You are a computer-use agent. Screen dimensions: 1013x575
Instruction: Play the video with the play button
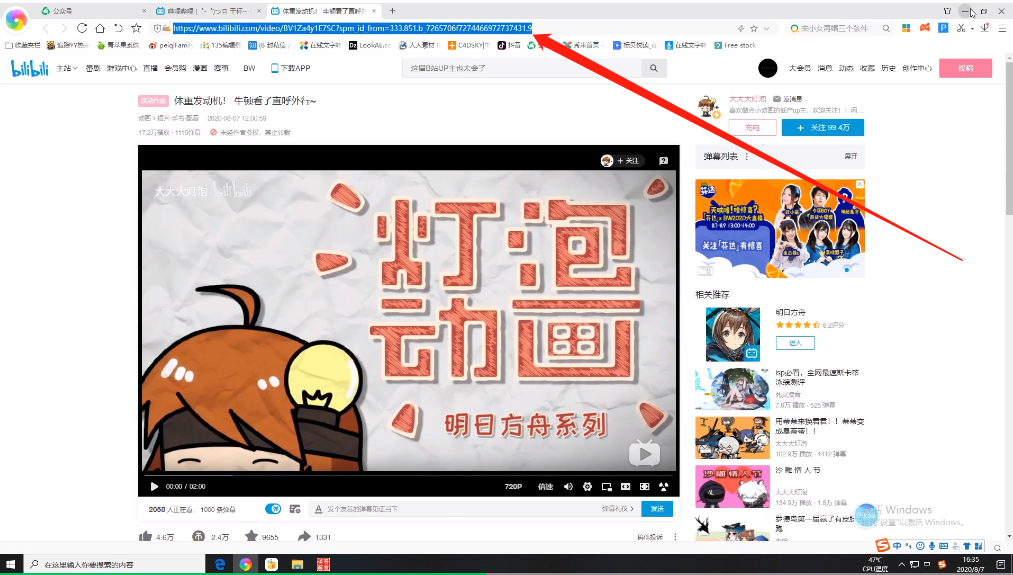(154, 486)
